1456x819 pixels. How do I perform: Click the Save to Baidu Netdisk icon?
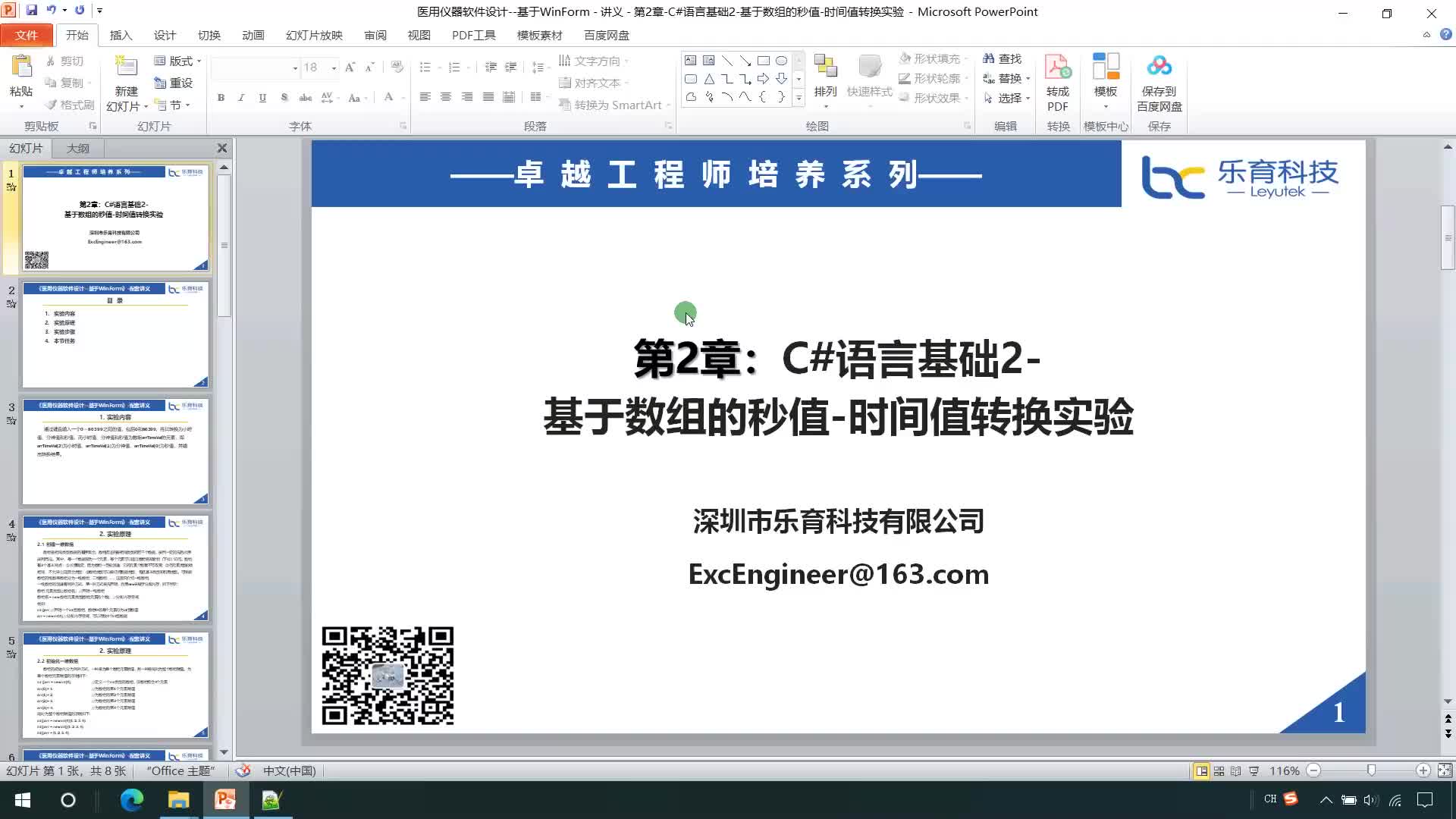(x=1159, y=67)
